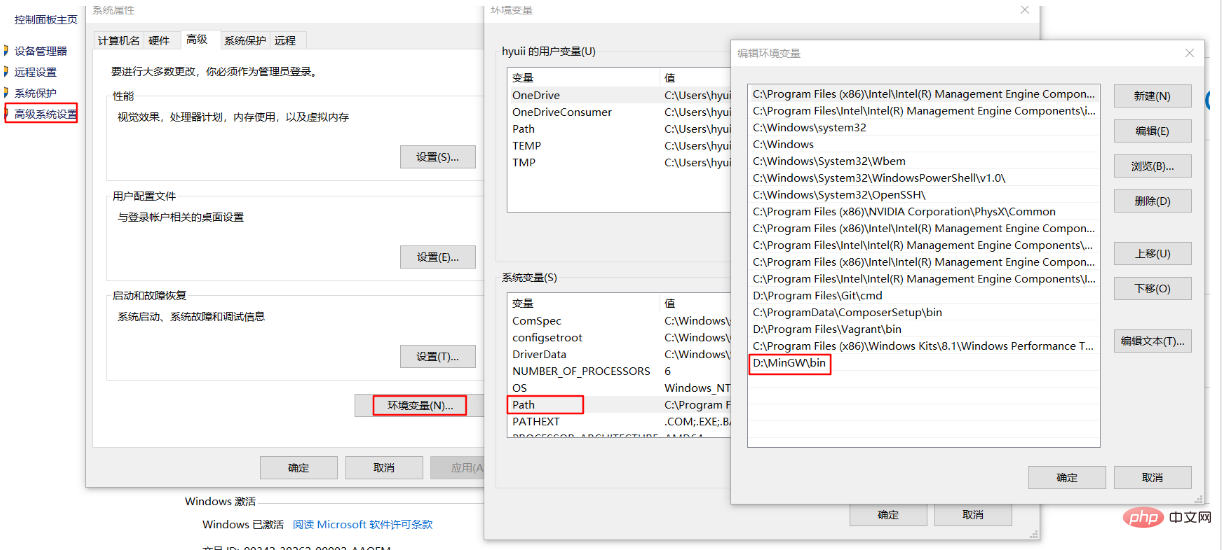Select the C:\Windows\system32 entry

tap(923, 127)
